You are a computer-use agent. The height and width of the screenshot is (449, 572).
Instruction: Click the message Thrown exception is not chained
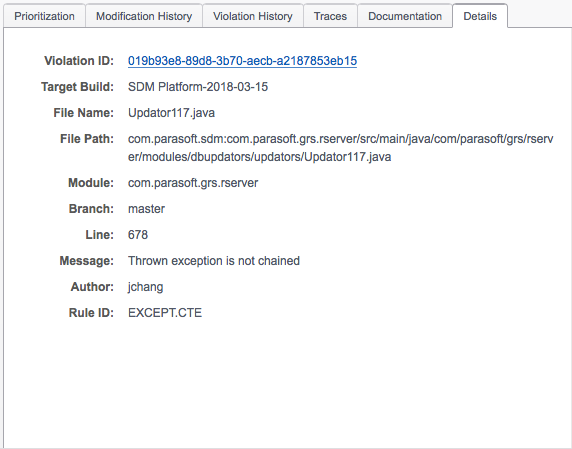[214, 261]
